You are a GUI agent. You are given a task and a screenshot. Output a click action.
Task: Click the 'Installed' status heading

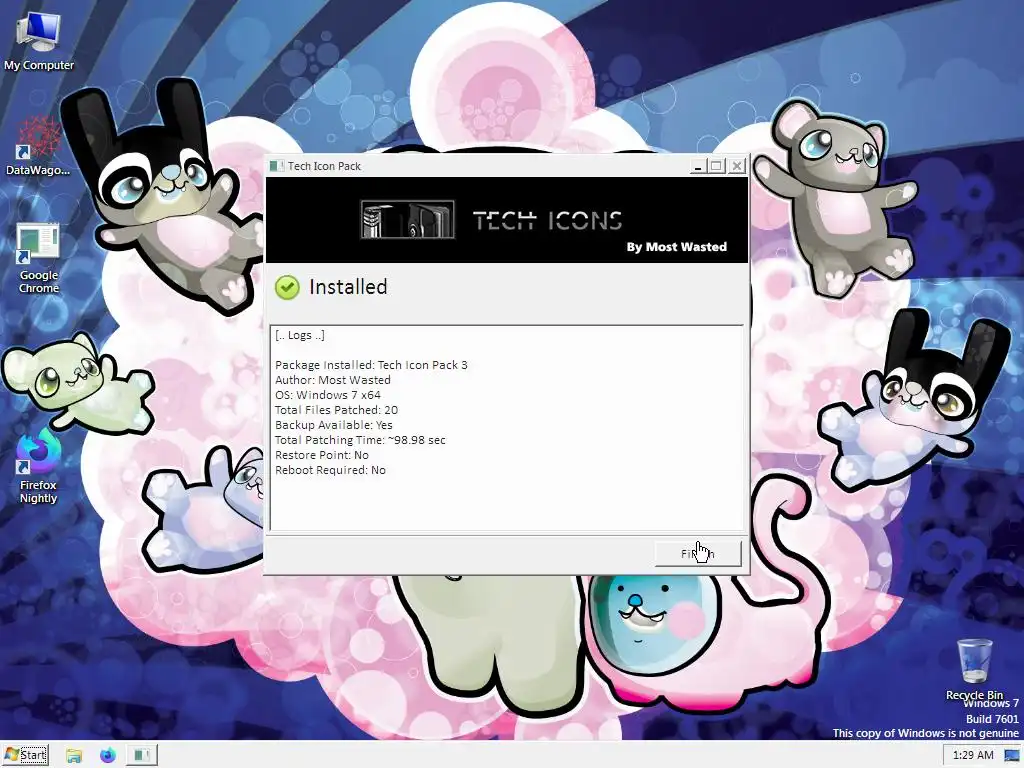pyautogui.click(x=348, y=287)
